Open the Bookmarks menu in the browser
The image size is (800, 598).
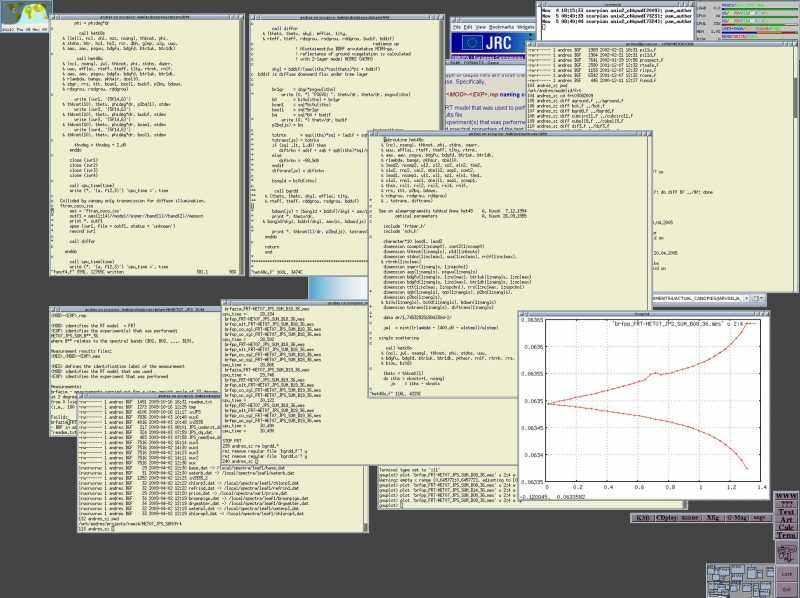coord(501,27)
